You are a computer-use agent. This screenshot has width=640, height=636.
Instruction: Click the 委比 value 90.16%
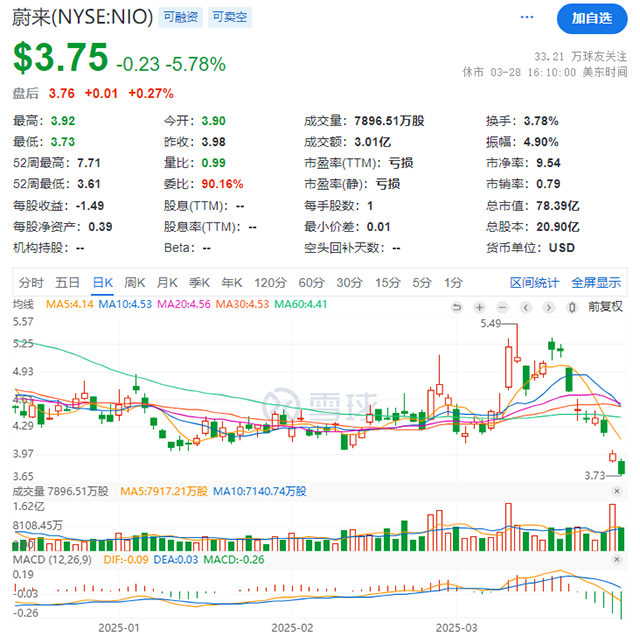click(222, 184)
